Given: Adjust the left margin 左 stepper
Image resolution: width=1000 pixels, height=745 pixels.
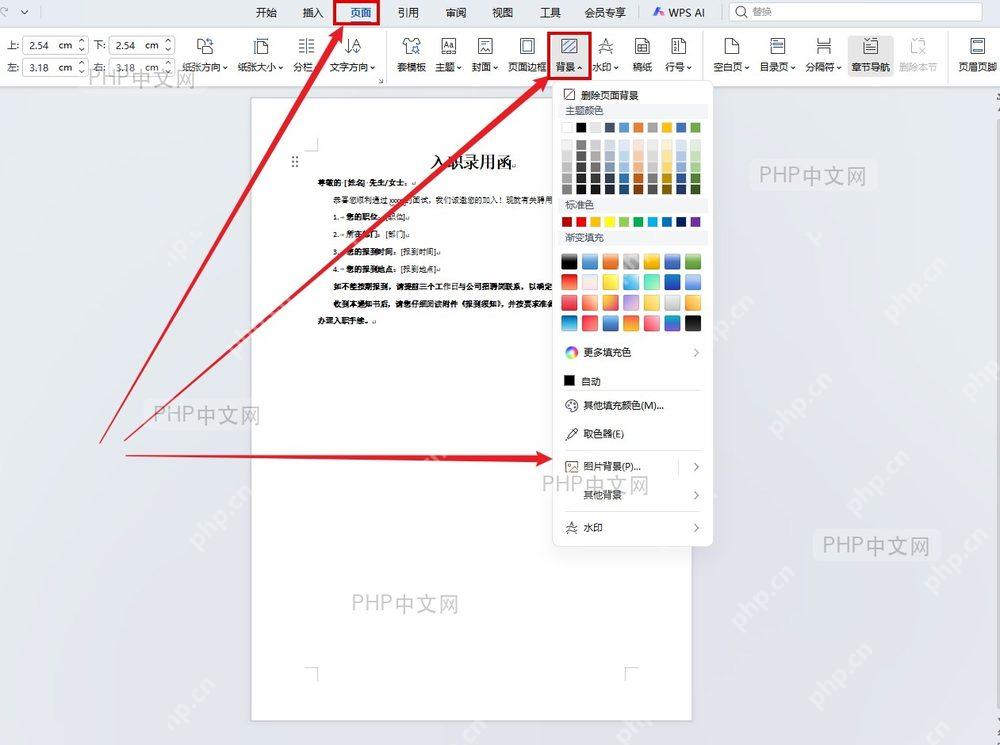Looking at the screenshot, I should (82, 67).
